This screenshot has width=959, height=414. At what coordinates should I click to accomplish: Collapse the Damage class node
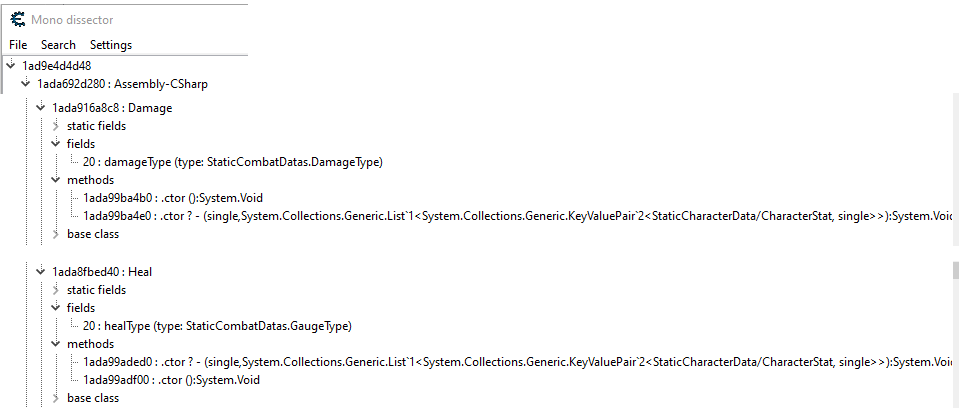40,107
